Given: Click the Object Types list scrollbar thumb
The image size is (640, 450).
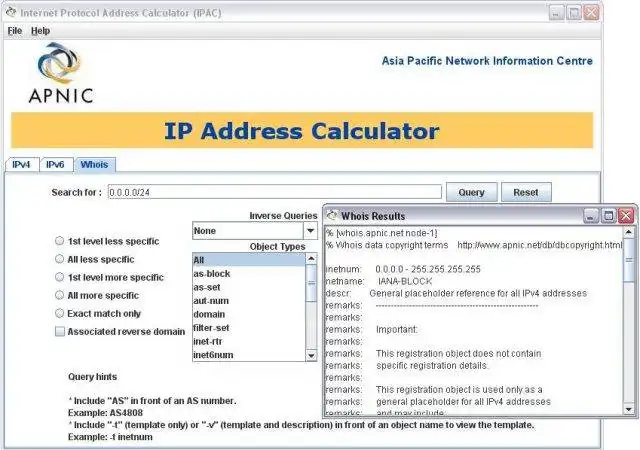Looking at the screenshot, I should click(x=311, y=283).
